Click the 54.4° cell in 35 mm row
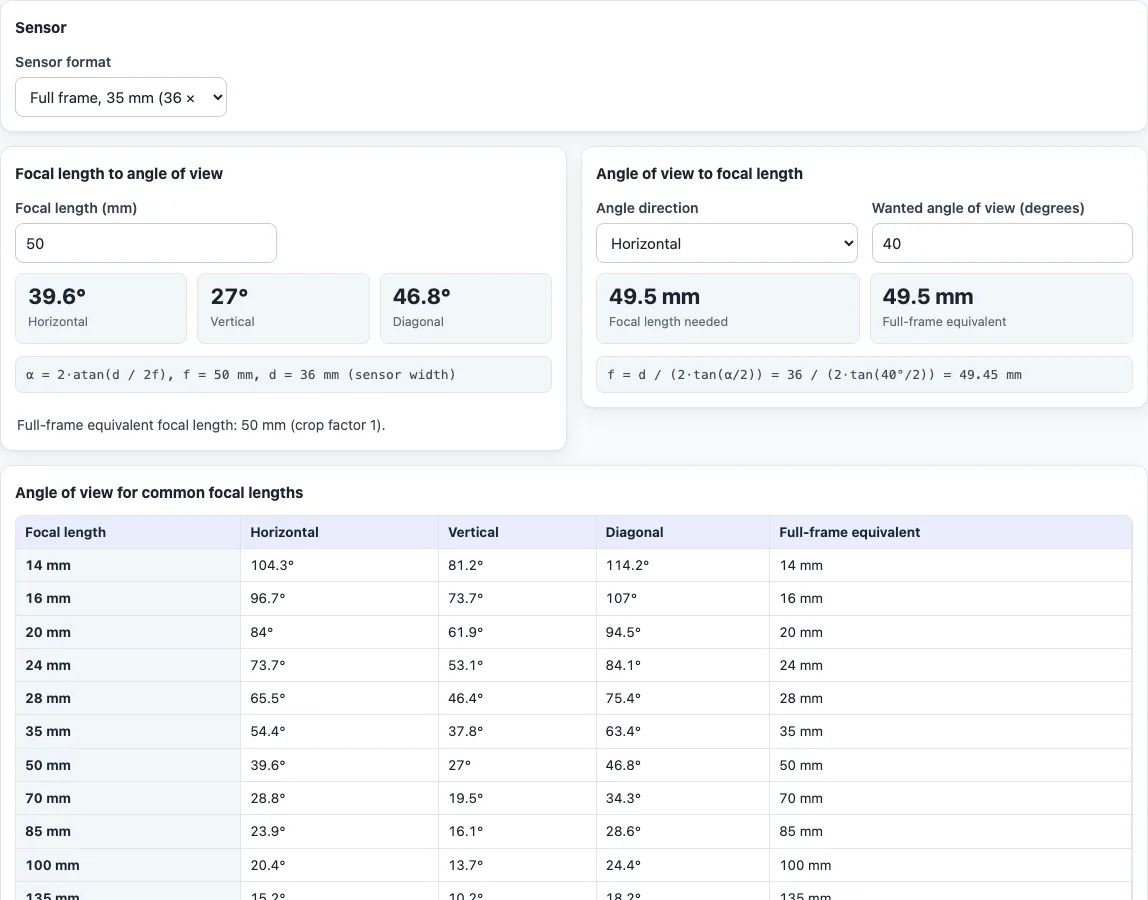The image size is (1148, 900). point(339,731)
